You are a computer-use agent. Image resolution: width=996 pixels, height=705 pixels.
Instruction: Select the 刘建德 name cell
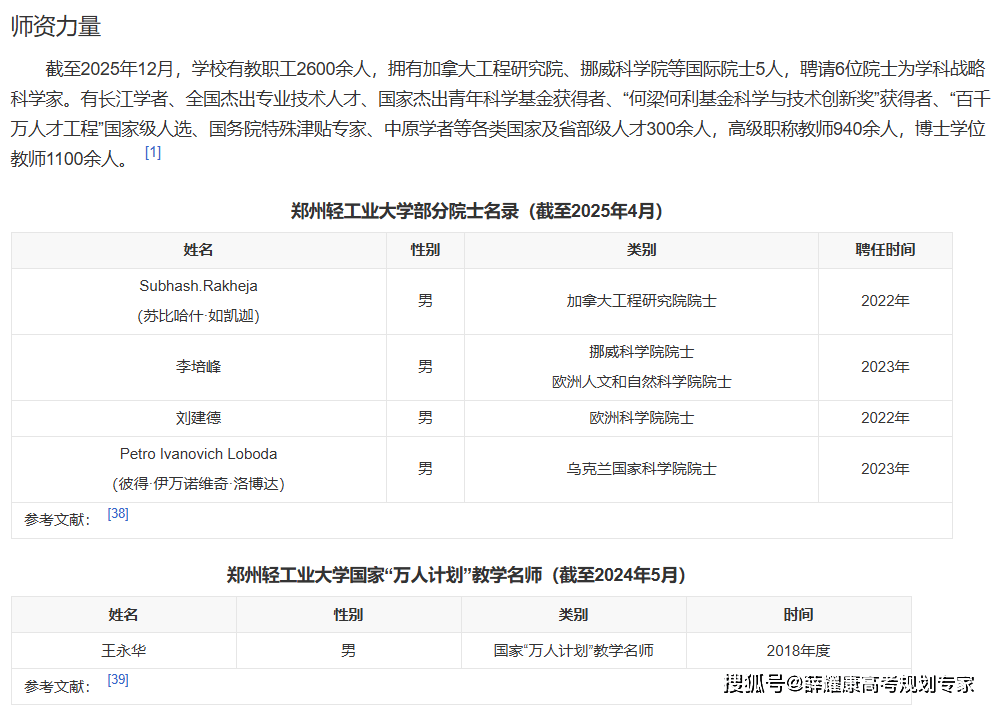coord(198,418)
